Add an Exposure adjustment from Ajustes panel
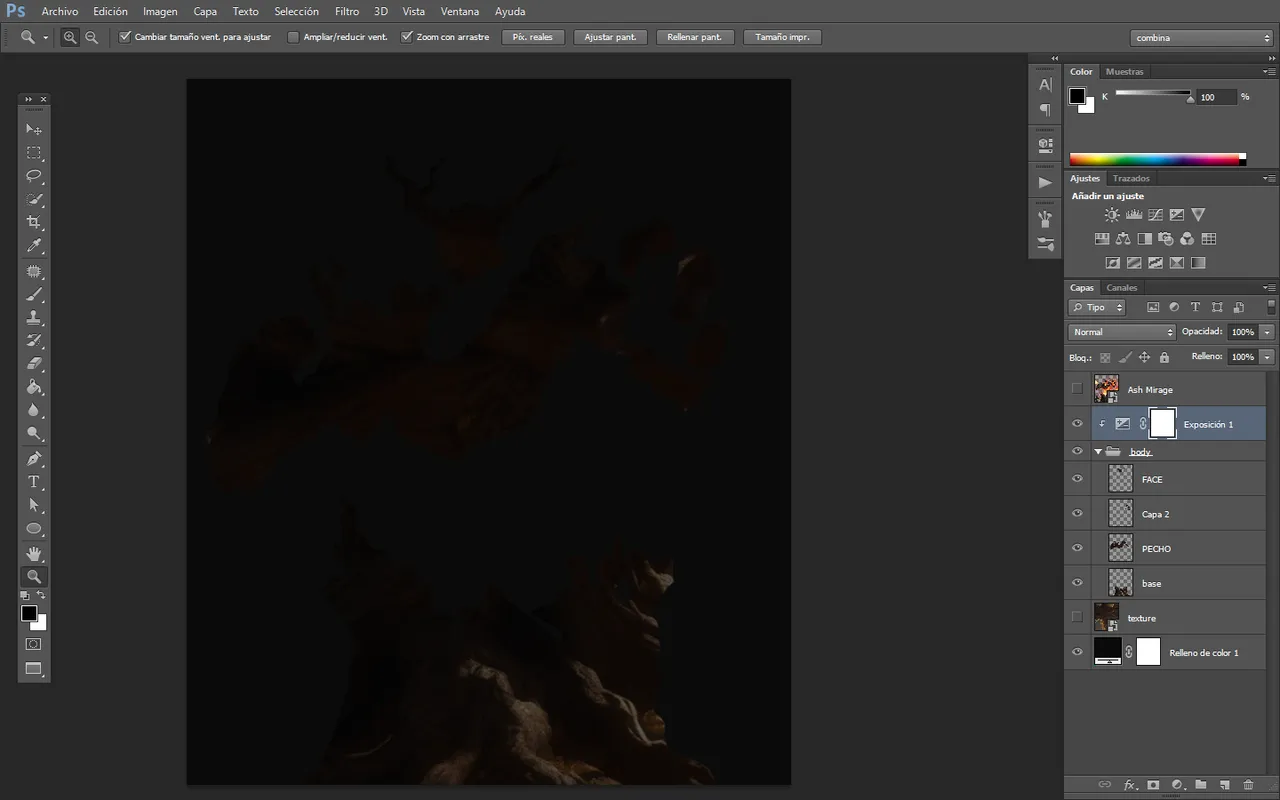Screen dimensions: 1280x800 click(1177, 215)
